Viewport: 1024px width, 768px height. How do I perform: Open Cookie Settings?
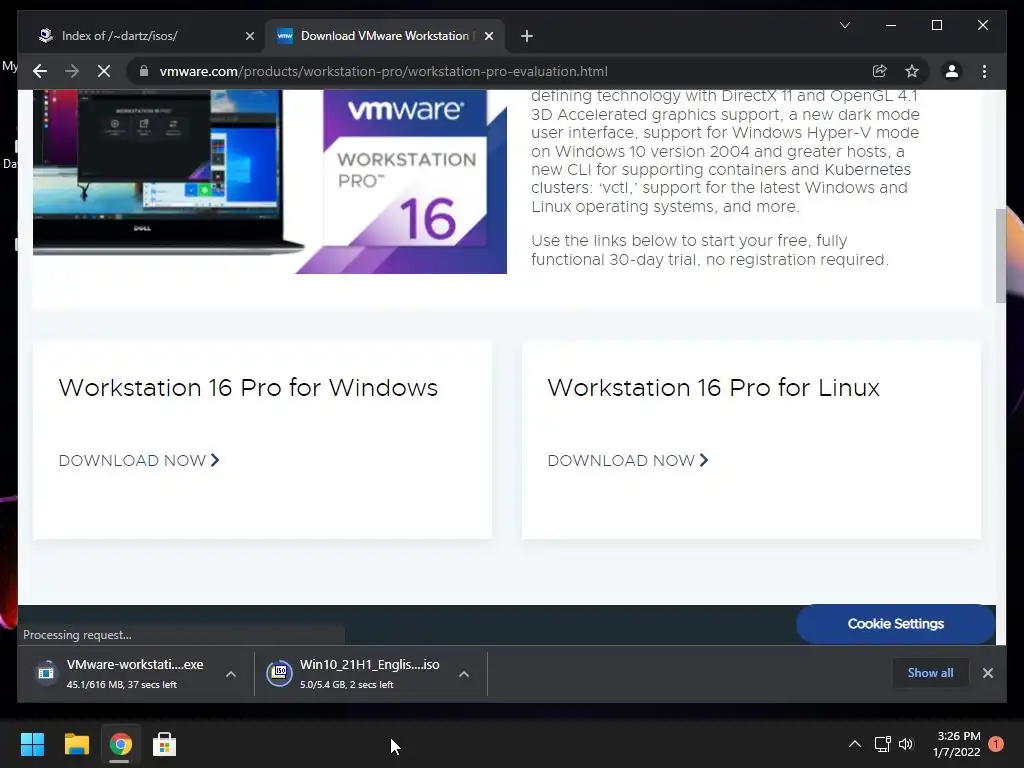click(895, 624)
